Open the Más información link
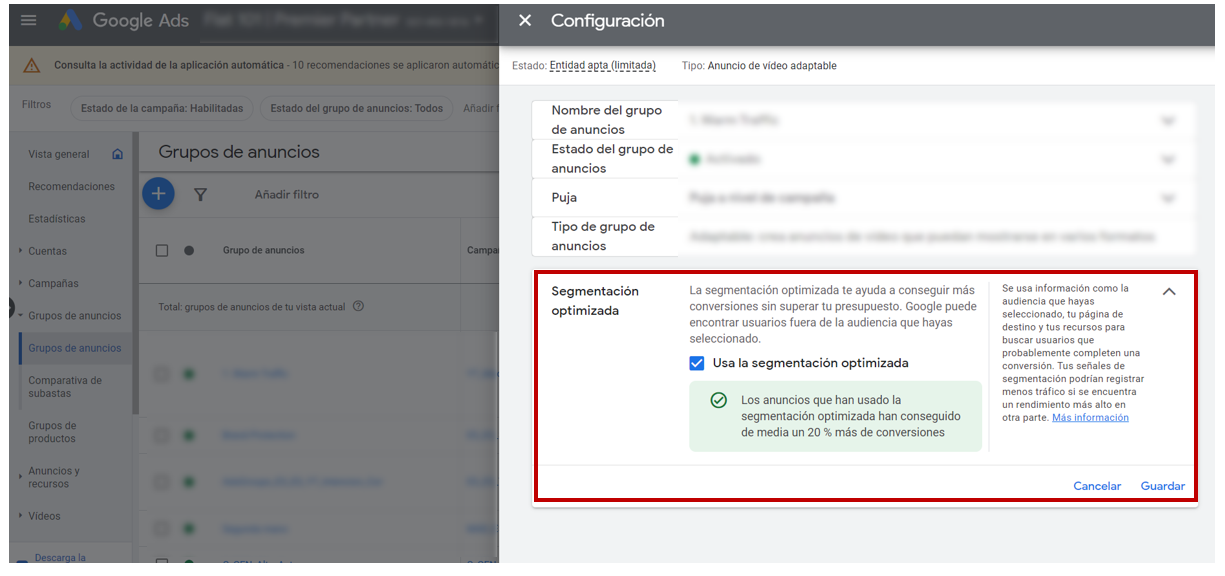This screenshot has width=1225, height=576. (x=1092, y=418)
